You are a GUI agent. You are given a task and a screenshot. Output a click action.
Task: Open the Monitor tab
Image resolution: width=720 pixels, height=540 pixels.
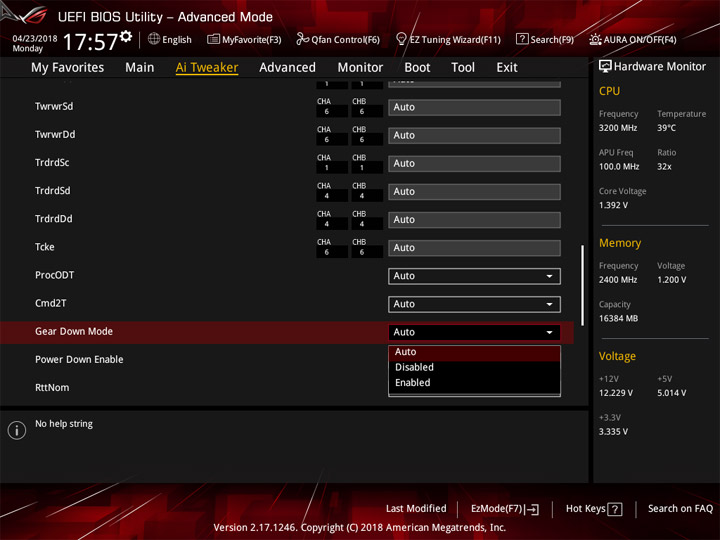360,68
